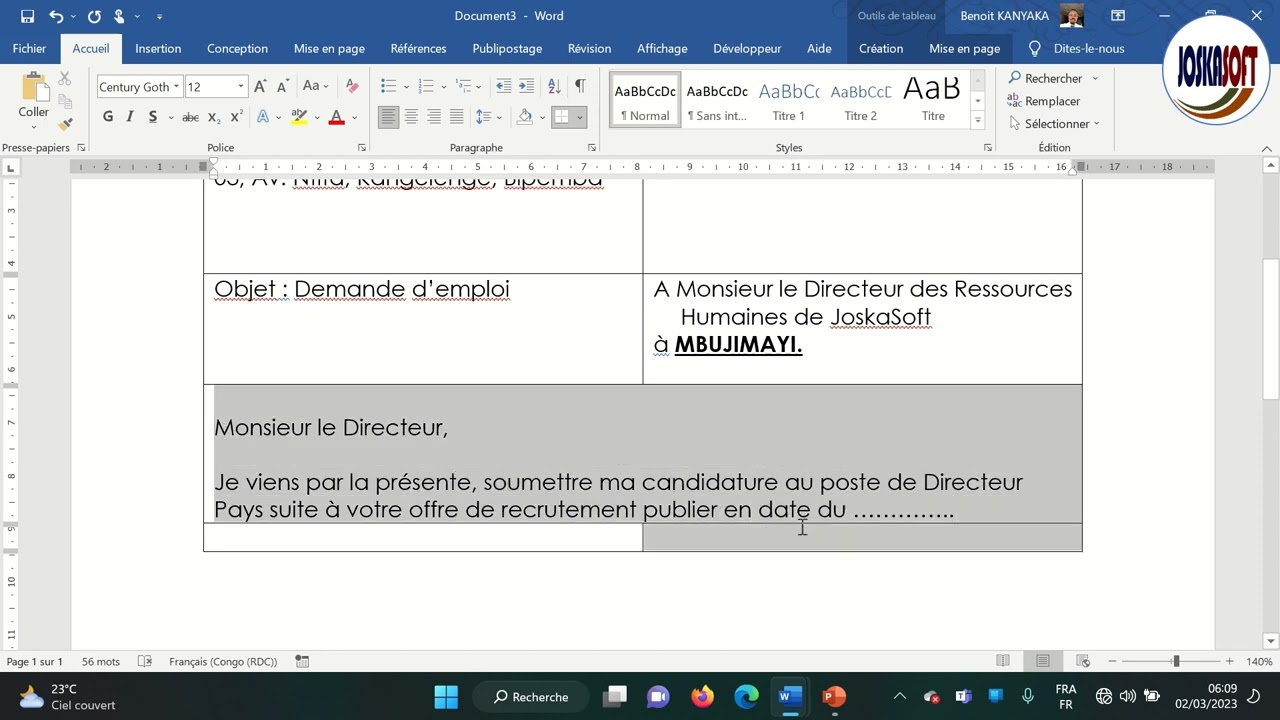Image resolution: width=1280 pixels, height=720 pixels.
Task: Open the Fichier tab
Action: (29, 48)
